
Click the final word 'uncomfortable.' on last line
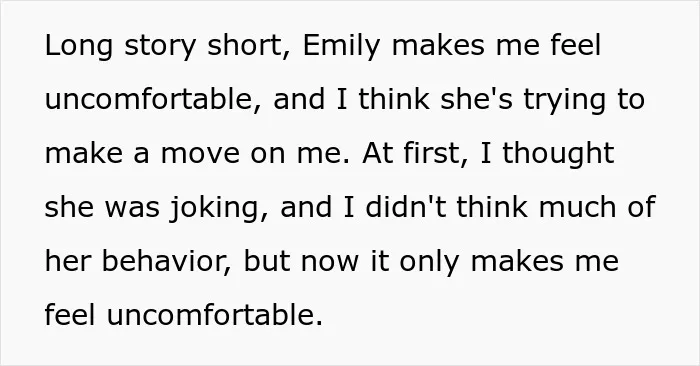(215, 315)
